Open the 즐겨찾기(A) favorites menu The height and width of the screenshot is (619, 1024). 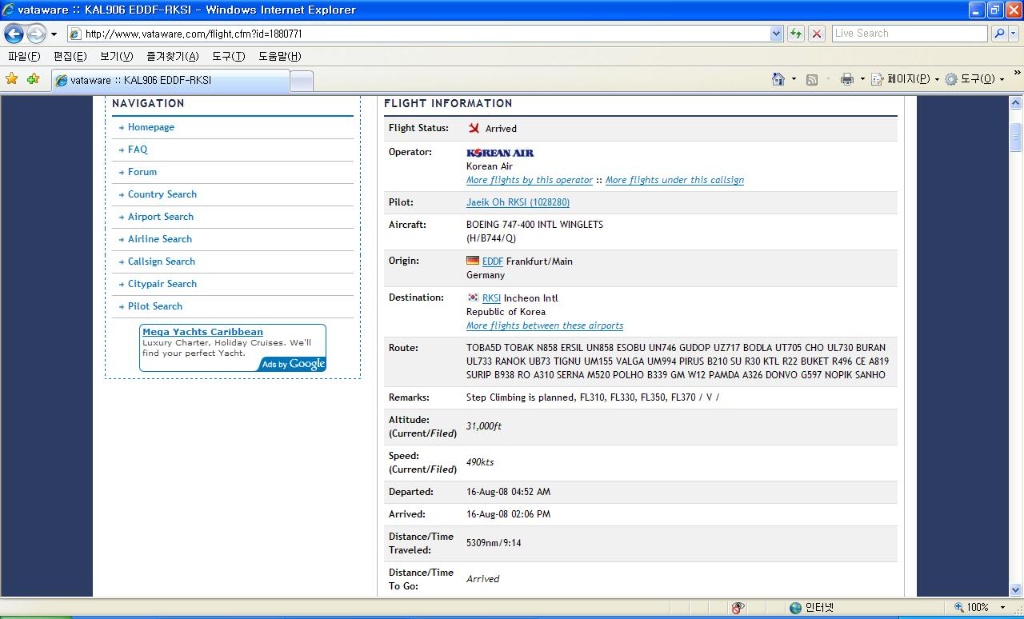[x=172, y=56]
